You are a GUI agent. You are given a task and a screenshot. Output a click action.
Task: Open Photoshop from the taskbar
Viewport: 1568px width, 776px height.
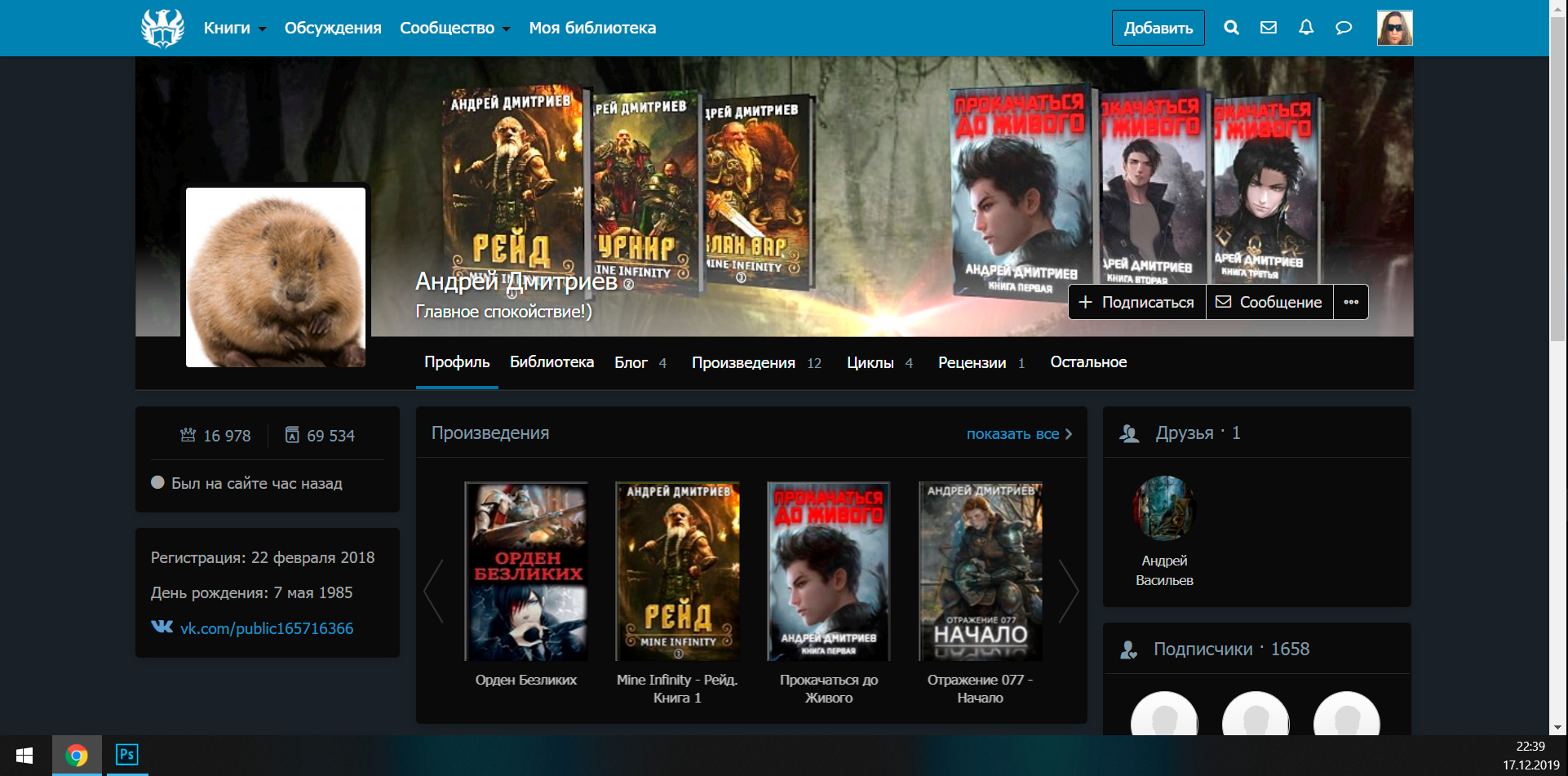tap(126, 755)
